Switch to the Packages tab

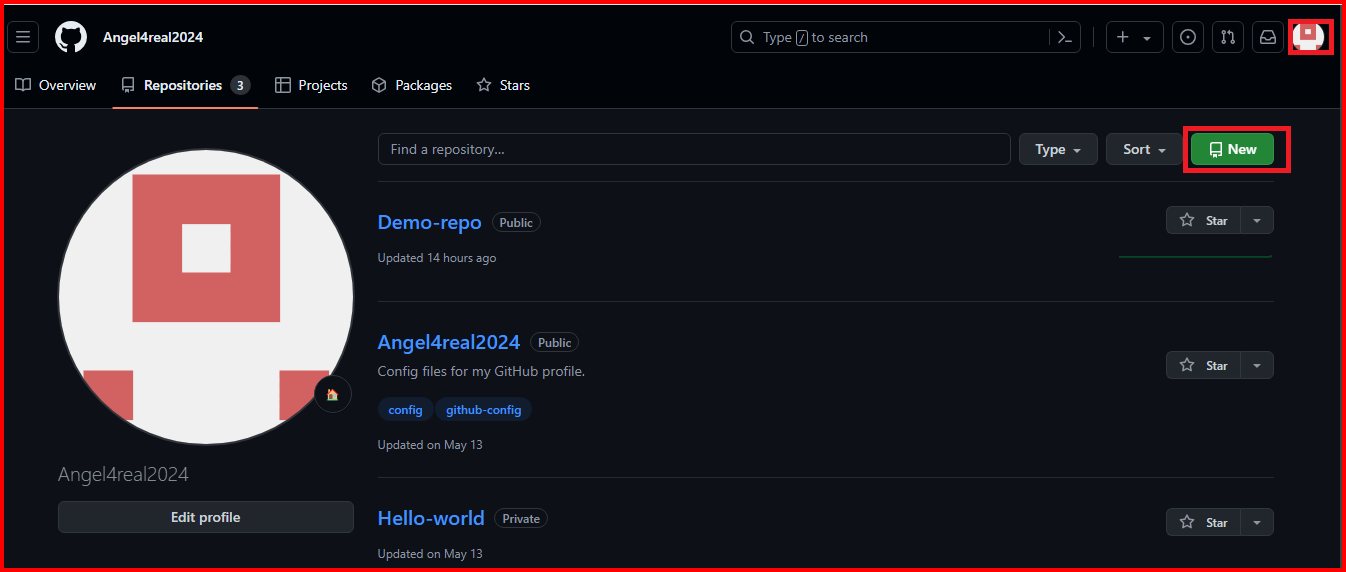tap(411, 85)
